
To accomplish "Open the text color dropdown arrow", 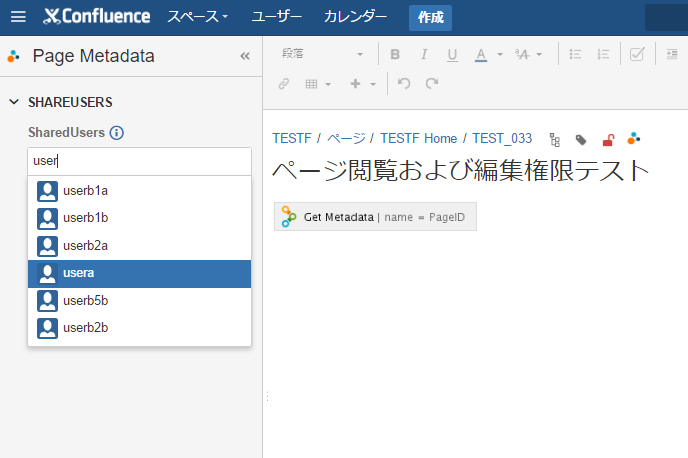I will 500,54.
